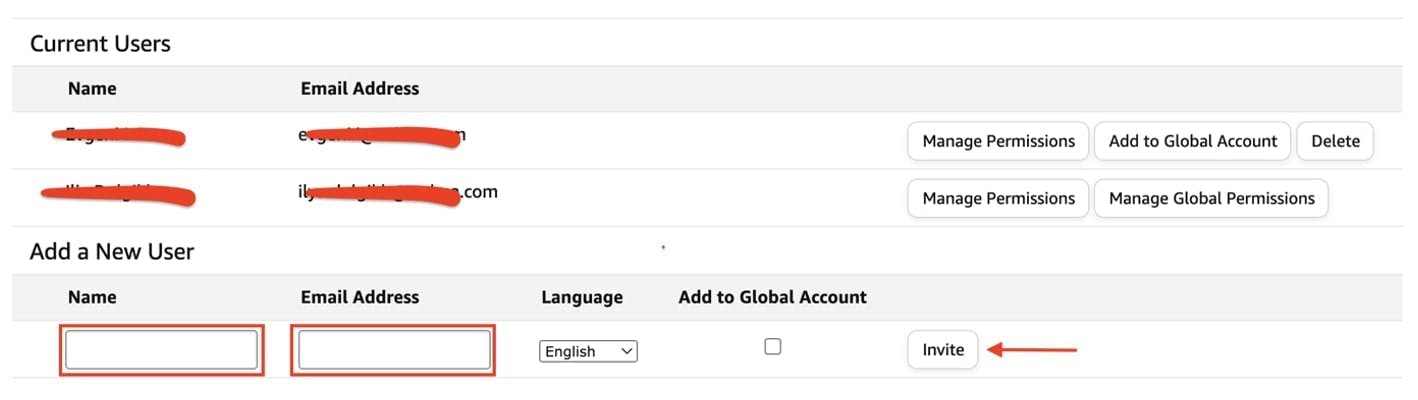1418x400 pixels.
Task: Click the Language column label
Action: coord(582,297)
